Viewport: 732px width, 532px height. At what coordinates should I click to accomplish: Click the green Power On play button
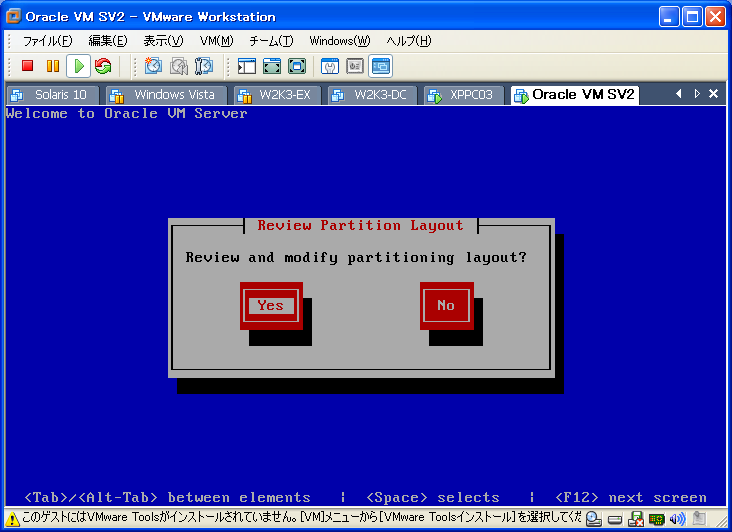pyautogui.click(x=78, y=66)
